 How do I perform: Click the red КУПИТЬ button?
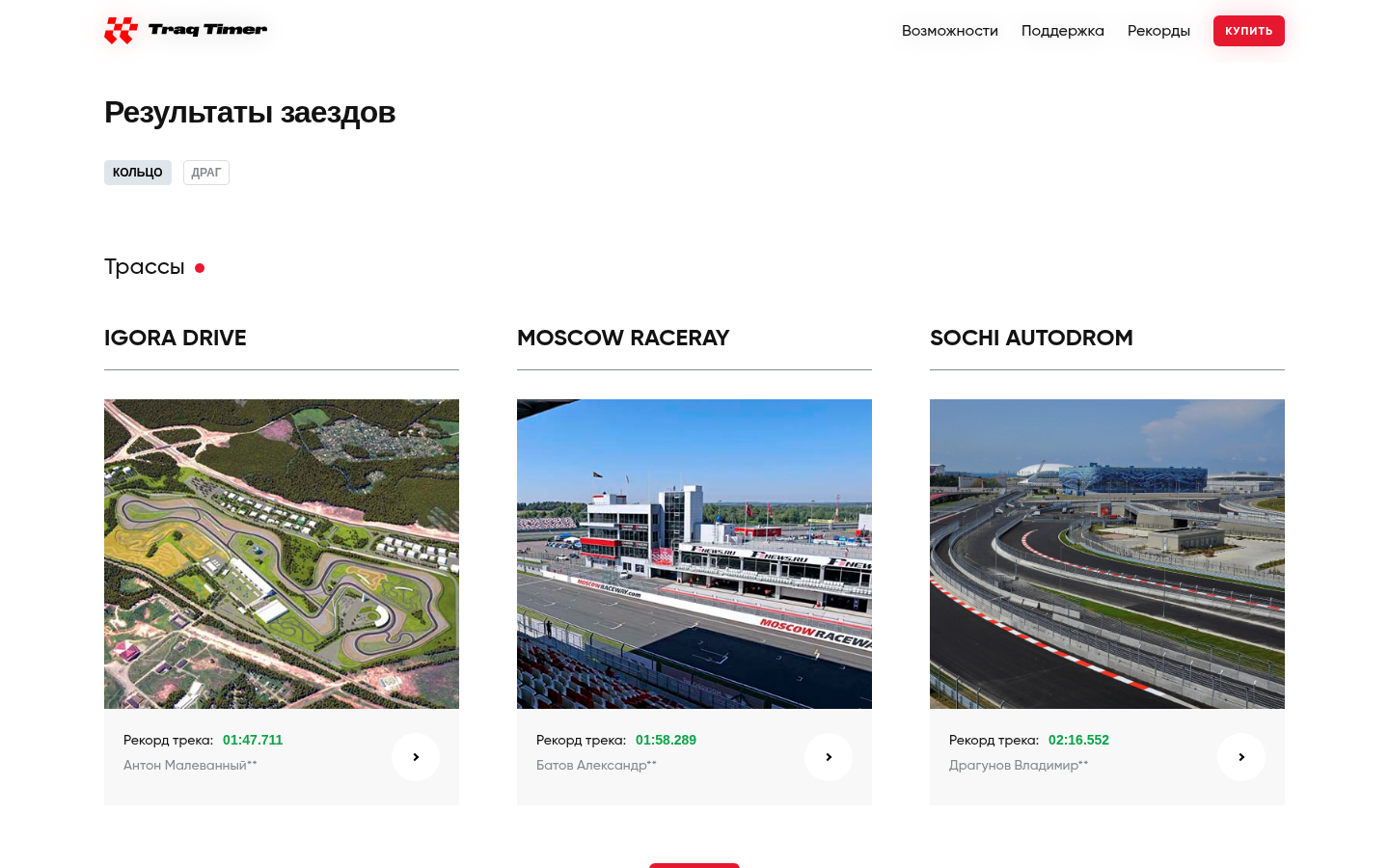point(1249,31)
